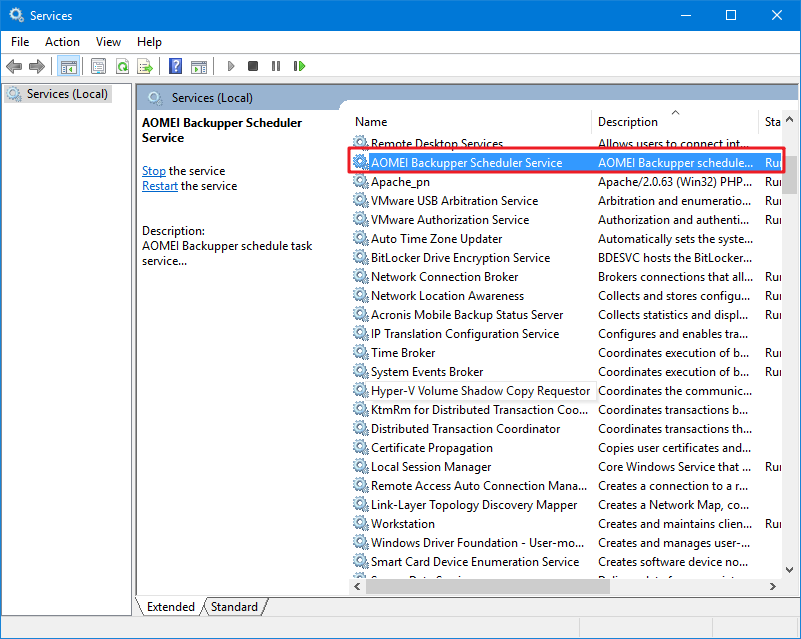Select BitLocker Drive Encryption Service row
This screenshot has height=639, width=801.
coord(566,257)
